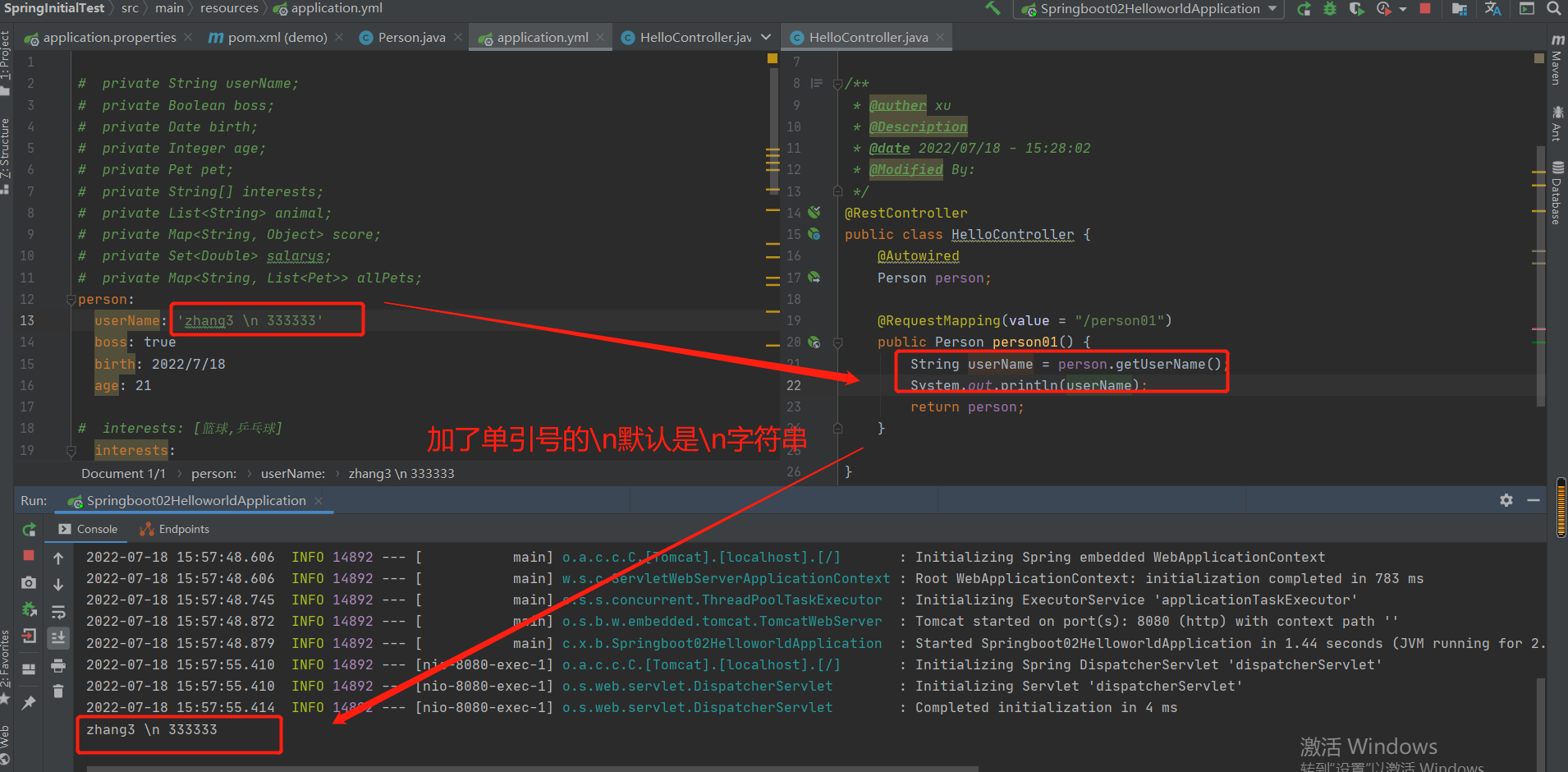Fold the Javadoc comment at line 8

tap(837, 84)
